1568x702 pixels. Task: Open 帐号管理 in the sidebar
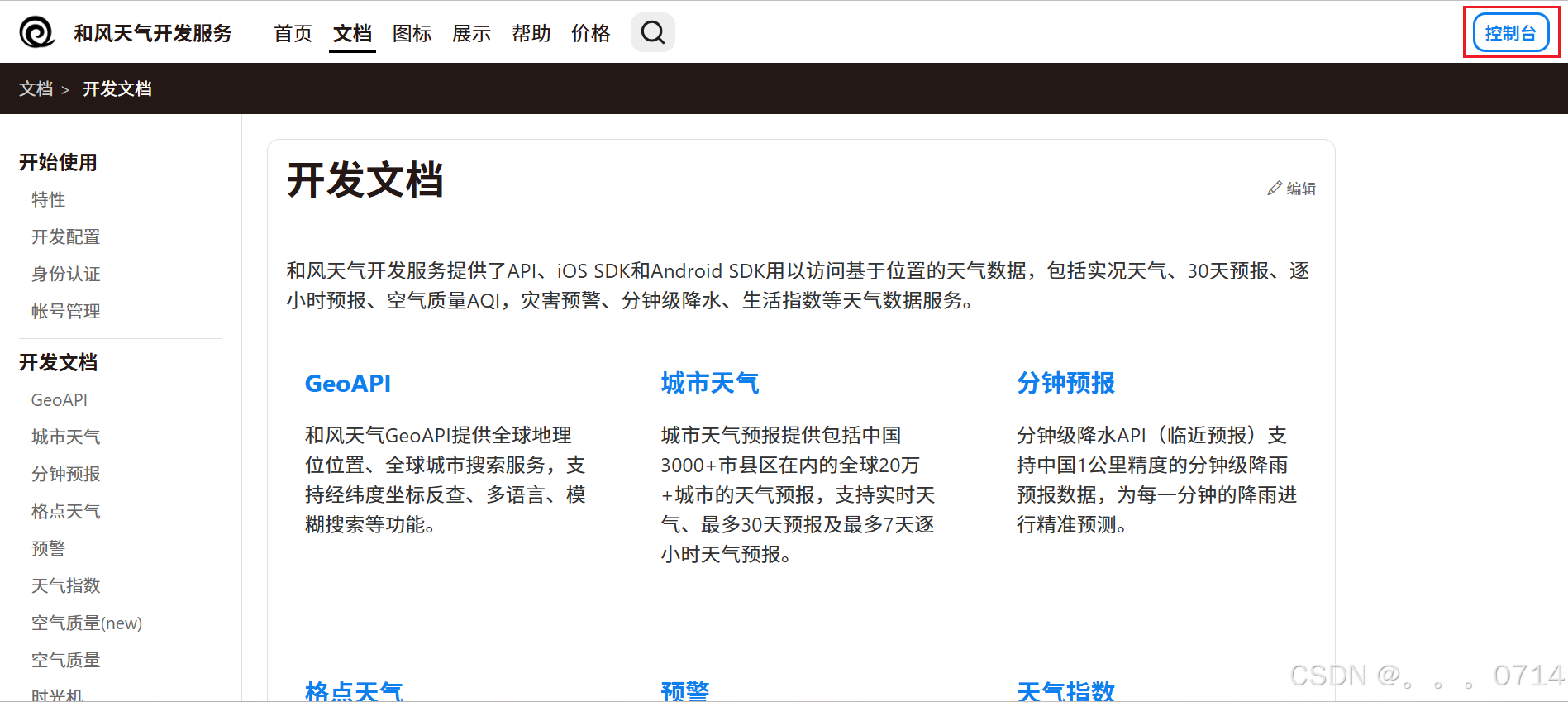(x=66, y=311)
